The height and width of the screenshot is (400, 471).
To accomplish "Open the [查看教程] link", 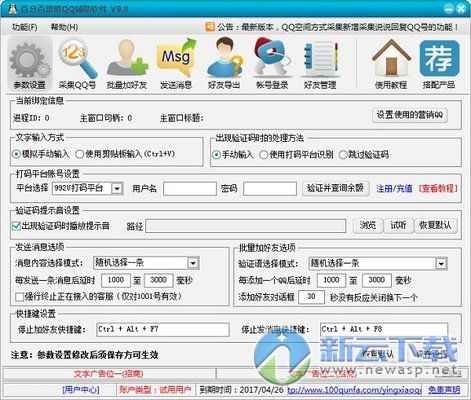I will tap(438, 189).
